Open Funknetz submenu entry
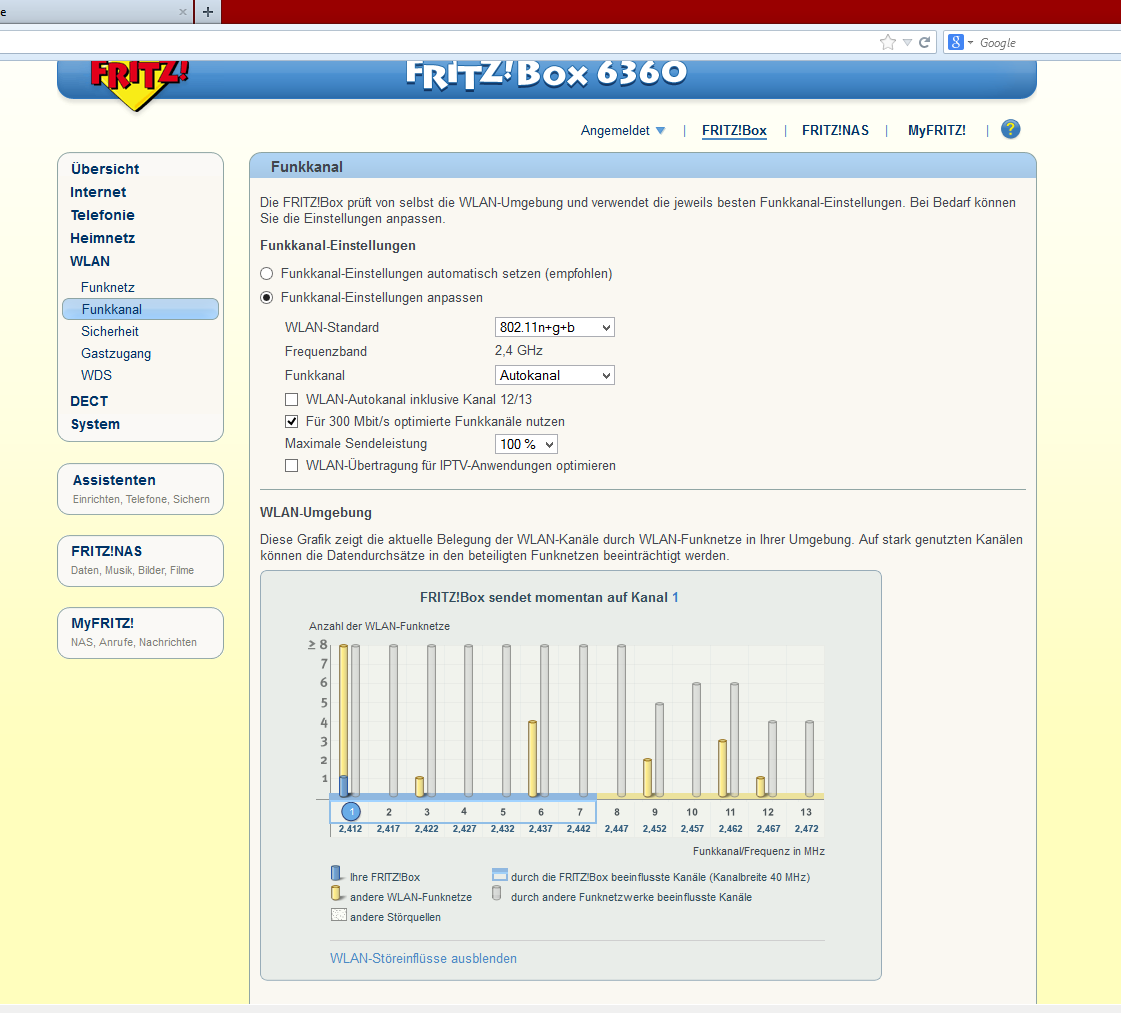 [108, 287]
